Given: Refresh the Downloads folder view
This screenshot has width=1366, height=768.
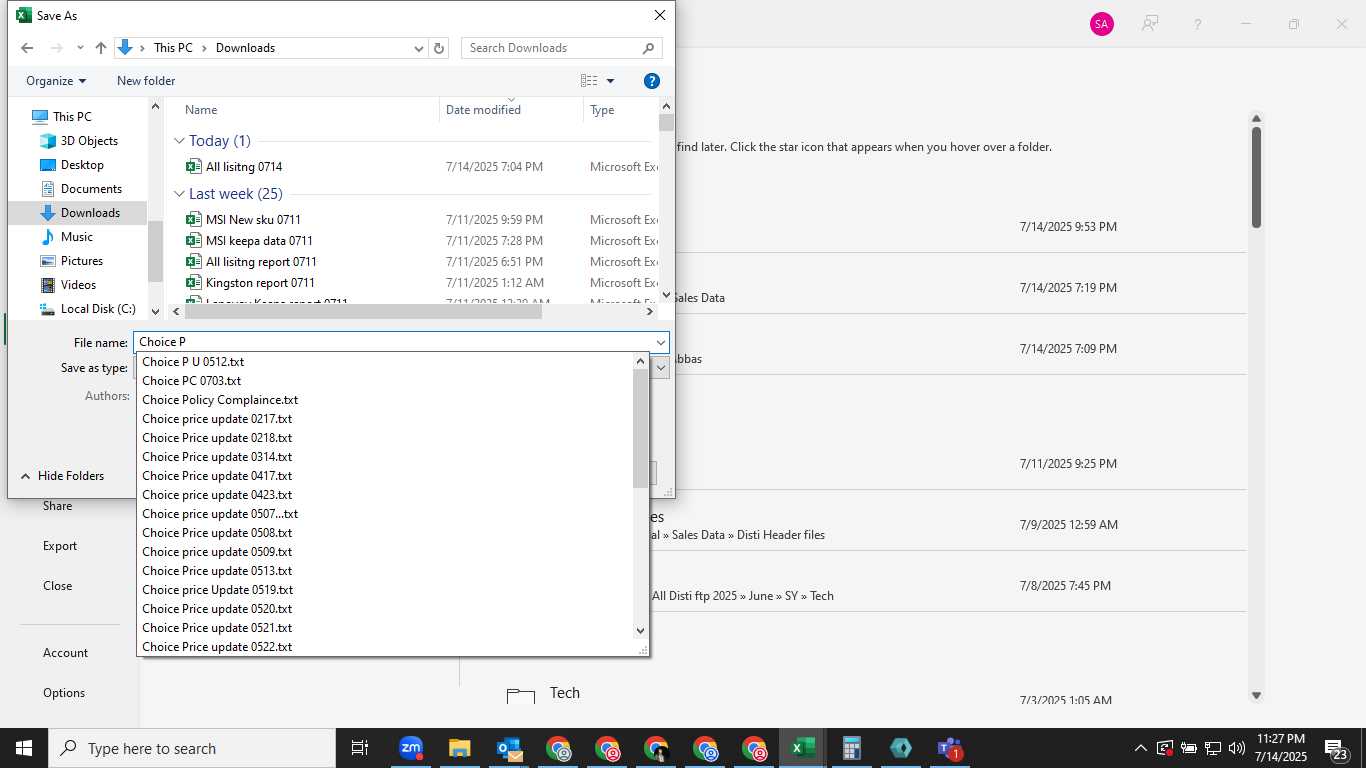Looking at the screenshot, I should pos(439,48).
